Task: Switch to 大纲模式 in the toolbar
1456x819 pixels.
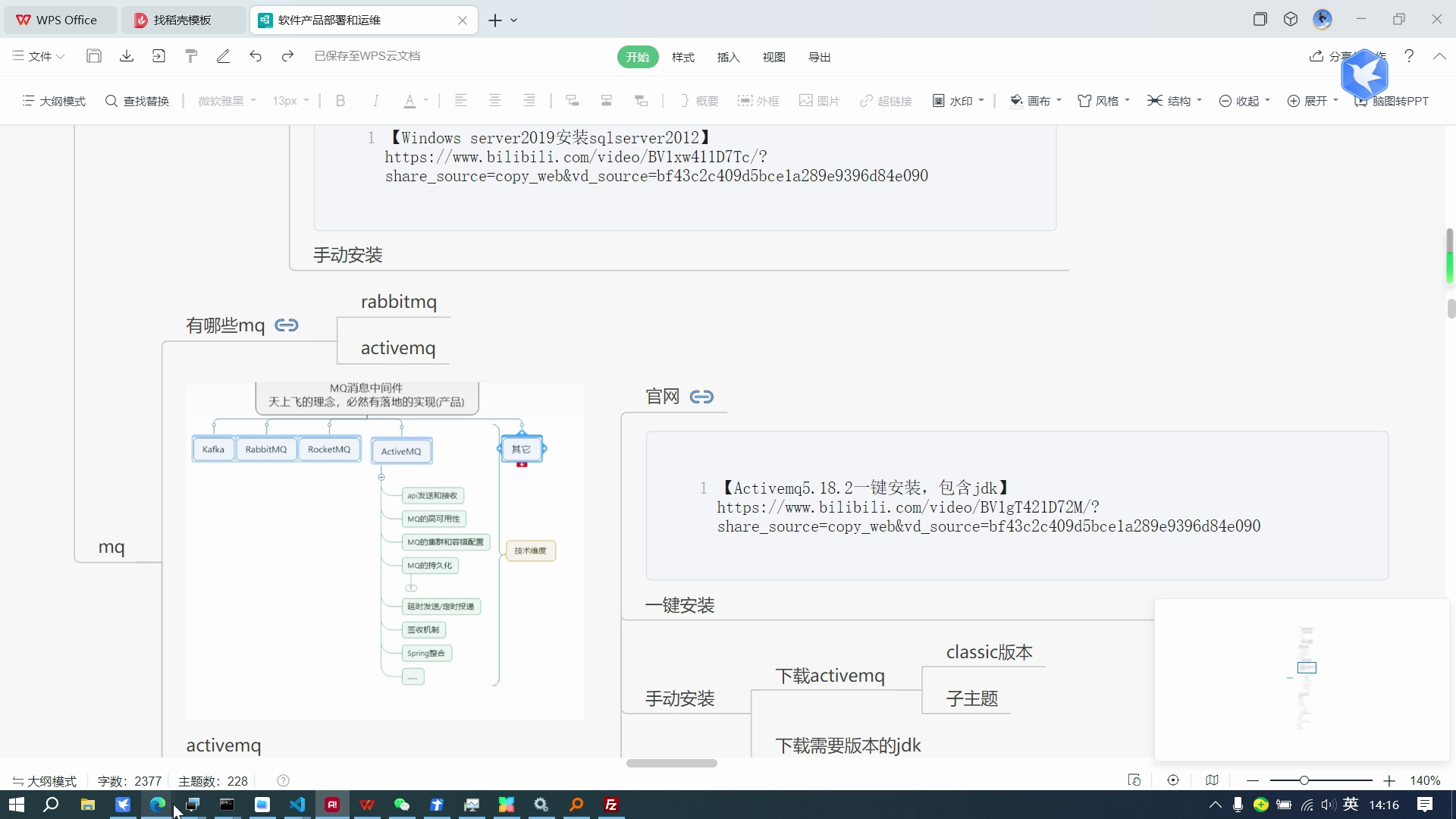Action: click(54, 101)
